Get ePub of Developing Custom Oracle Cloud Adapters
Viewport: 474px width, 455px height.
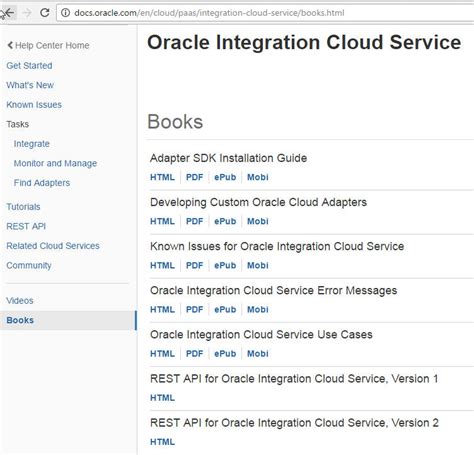[225, 221]
